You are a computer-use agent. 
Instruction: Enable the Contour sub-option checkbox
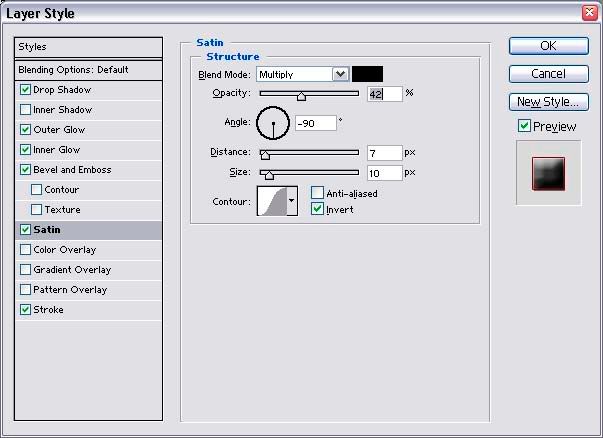(37, 190)
